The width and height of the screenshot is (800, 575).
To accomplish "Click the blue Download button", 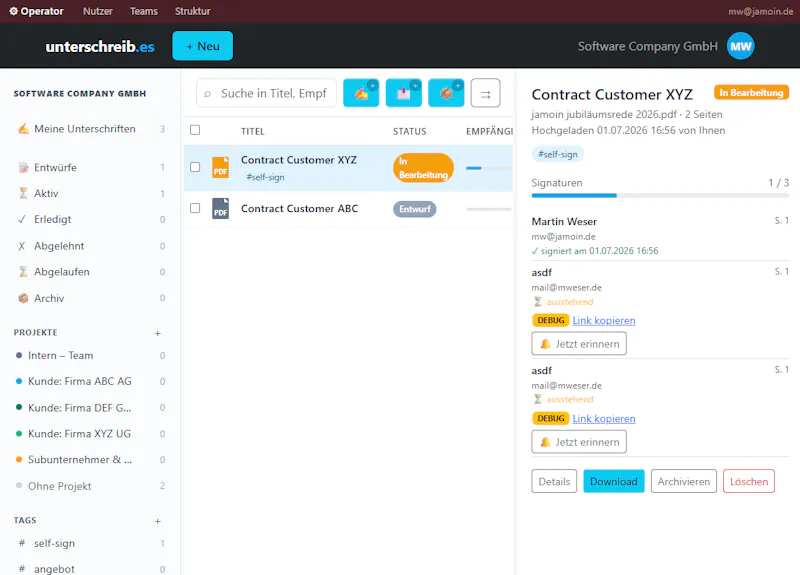I will (x=614, y=481).
